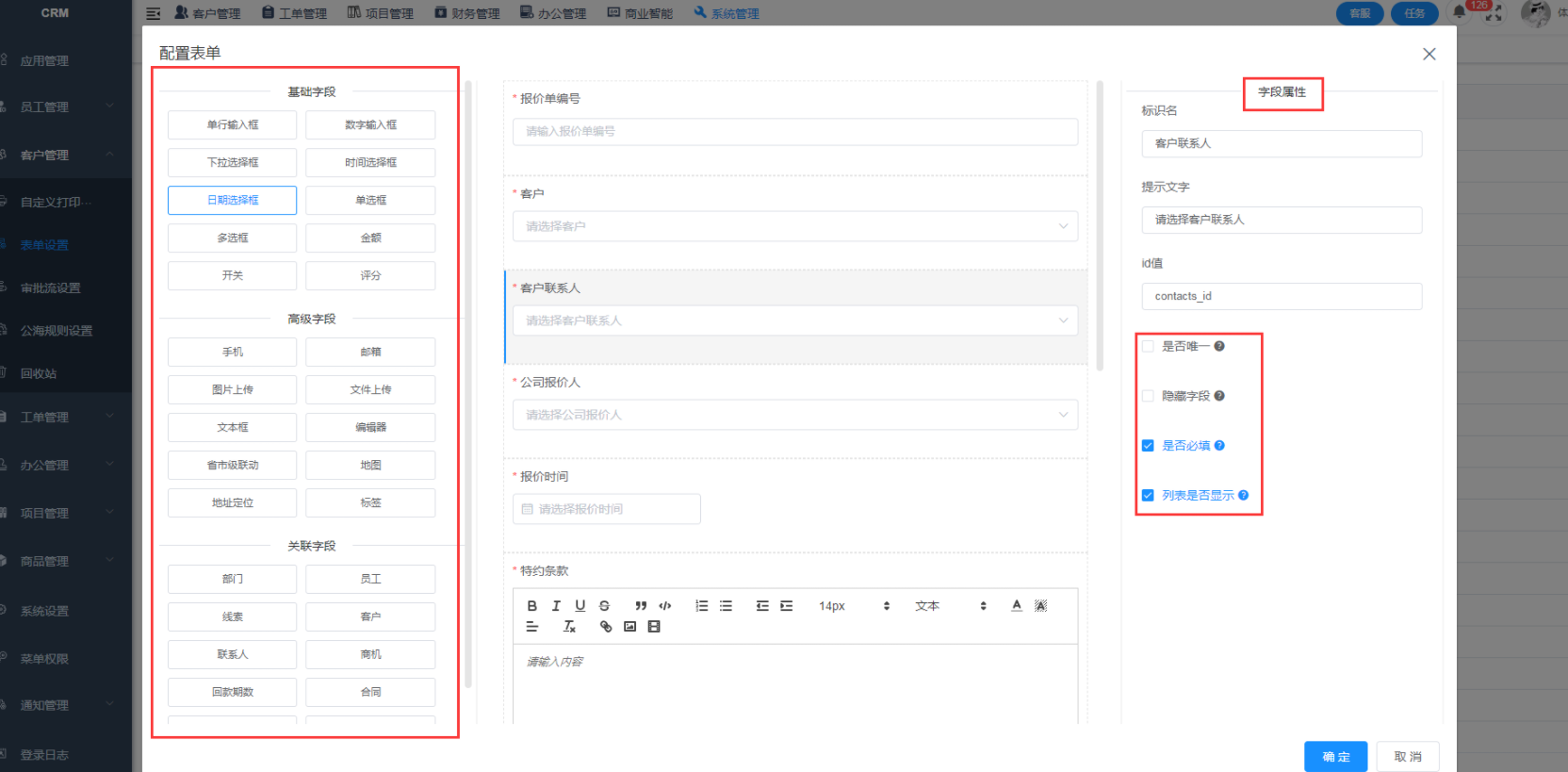Insert a blockquote in the editor
This screenshot has width=1568, height=772.
(641, 606)
